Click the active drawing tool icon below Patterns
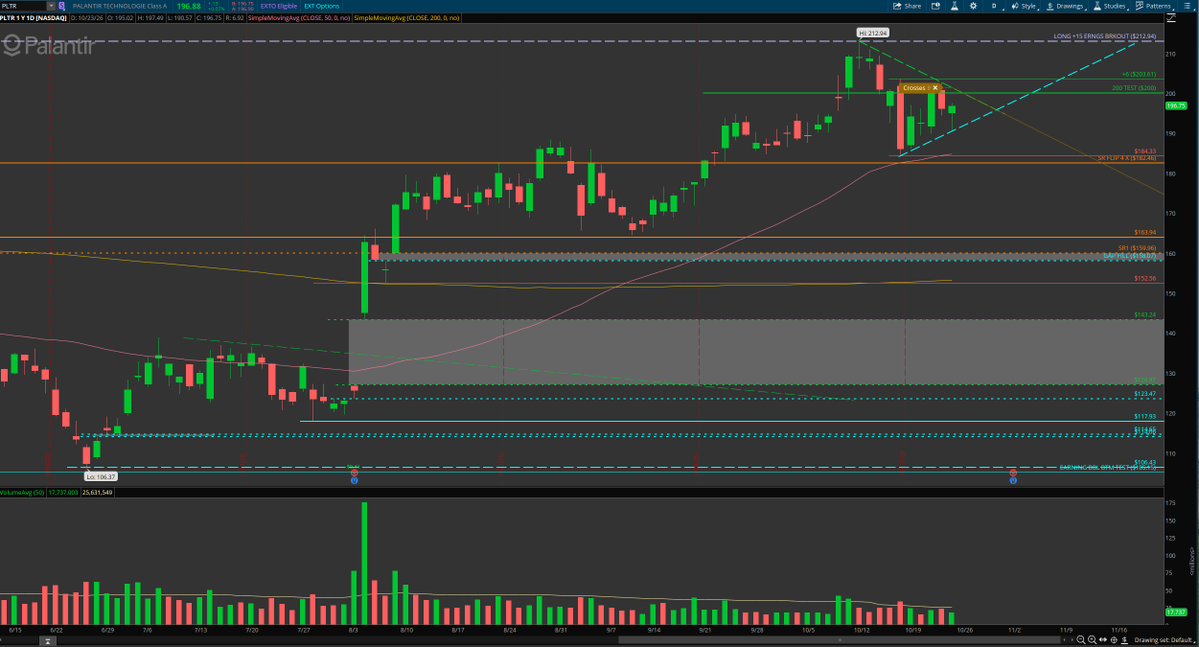Viewport: 1199px width, 647px height. (1171, 18)
